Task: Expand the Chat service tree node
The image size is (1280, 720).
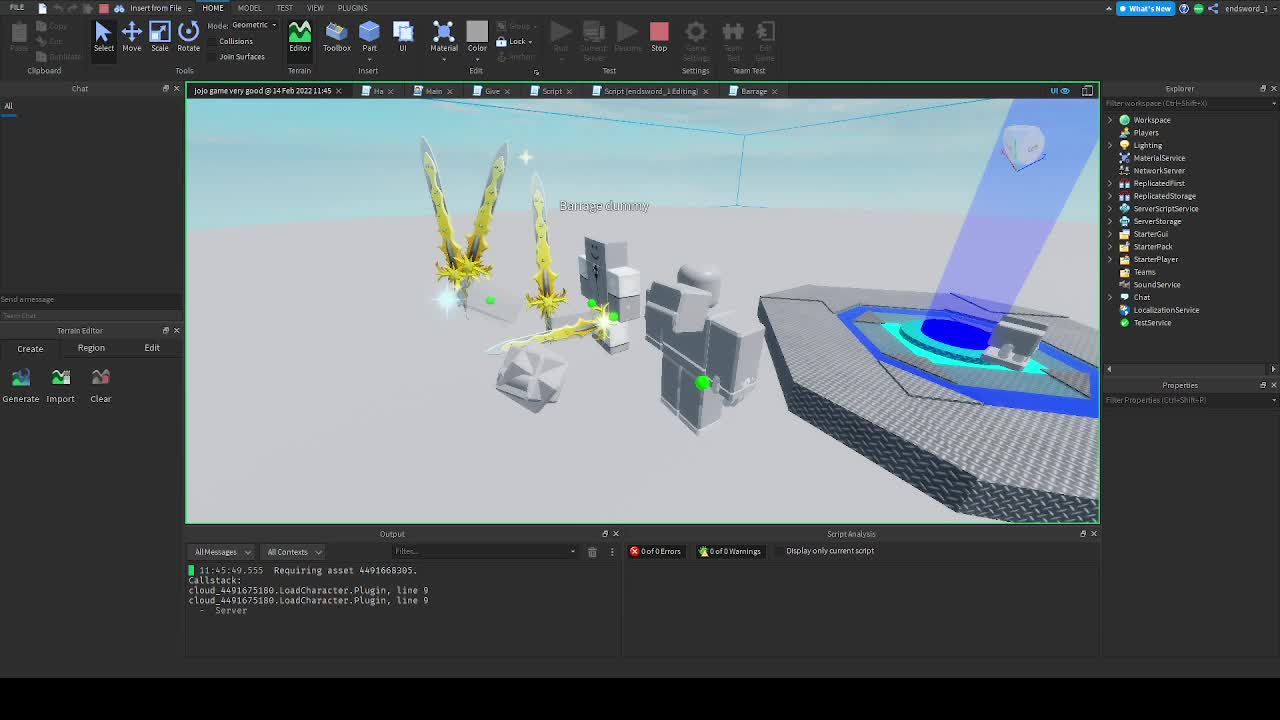Action: tap(1110, 297)
